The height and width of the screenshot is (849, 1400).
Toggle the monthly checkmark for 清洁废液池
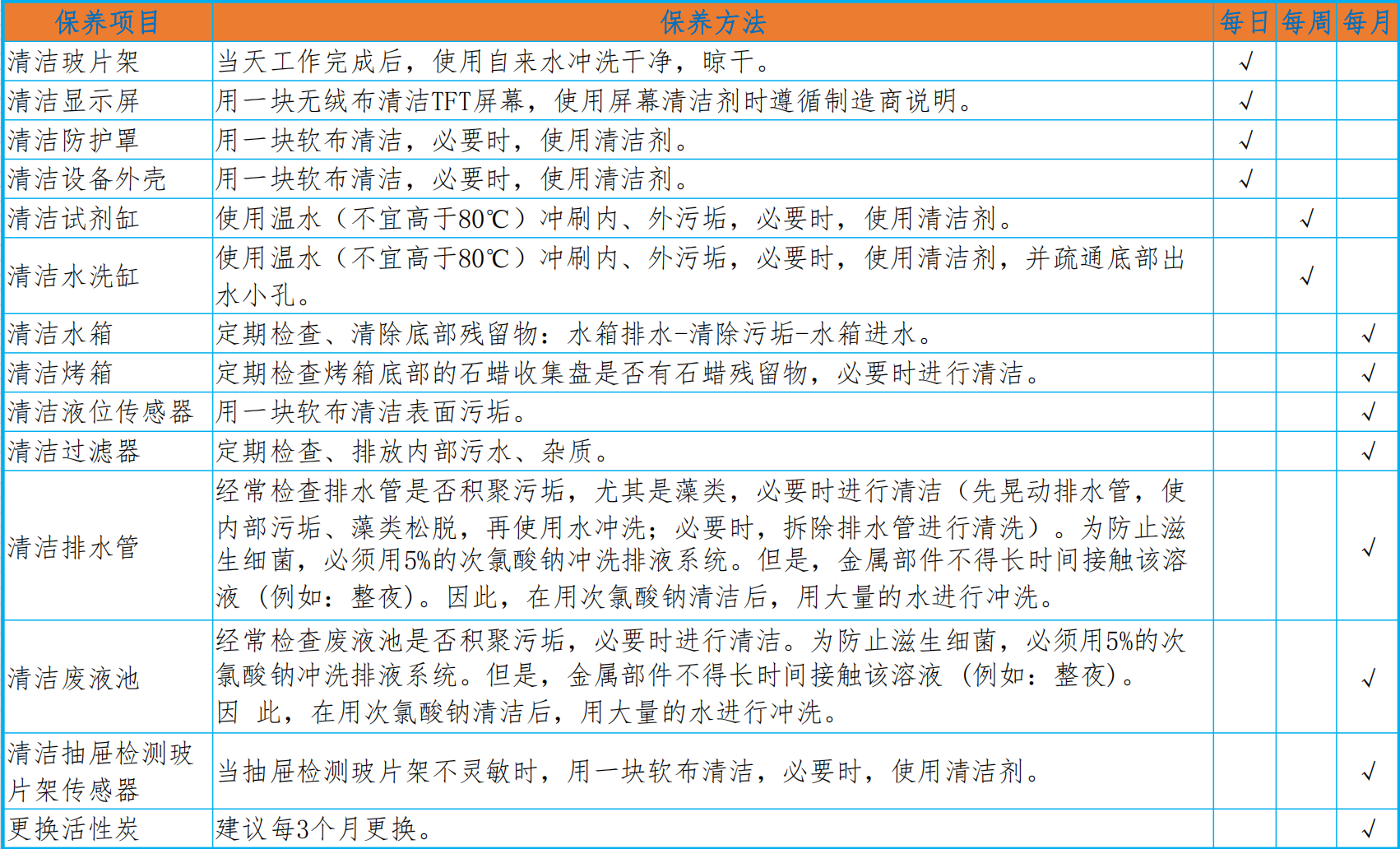(x=1368, y=678)
